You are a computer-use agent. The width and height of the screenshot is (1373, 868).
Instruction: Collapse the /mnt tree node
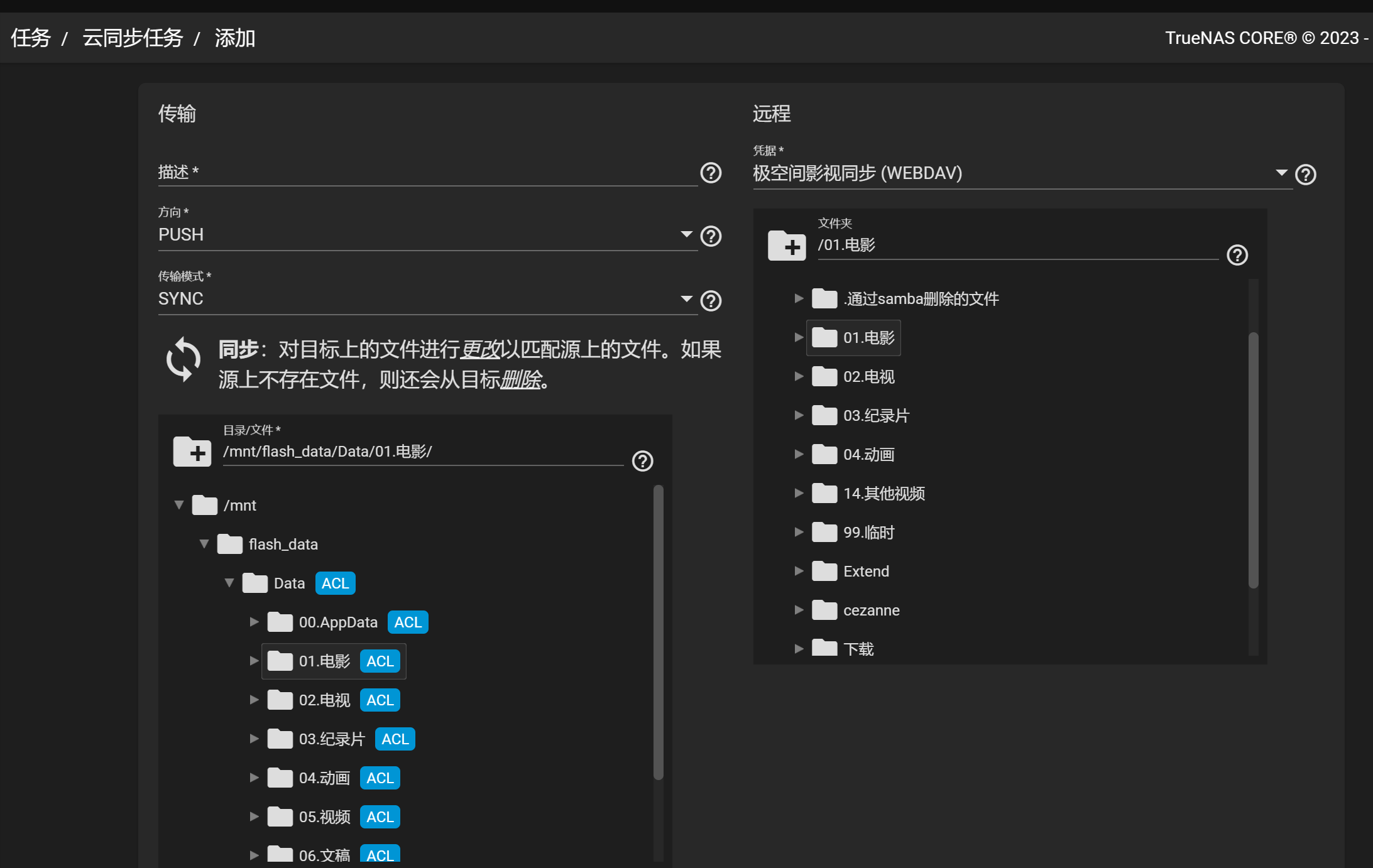(179, 505)
